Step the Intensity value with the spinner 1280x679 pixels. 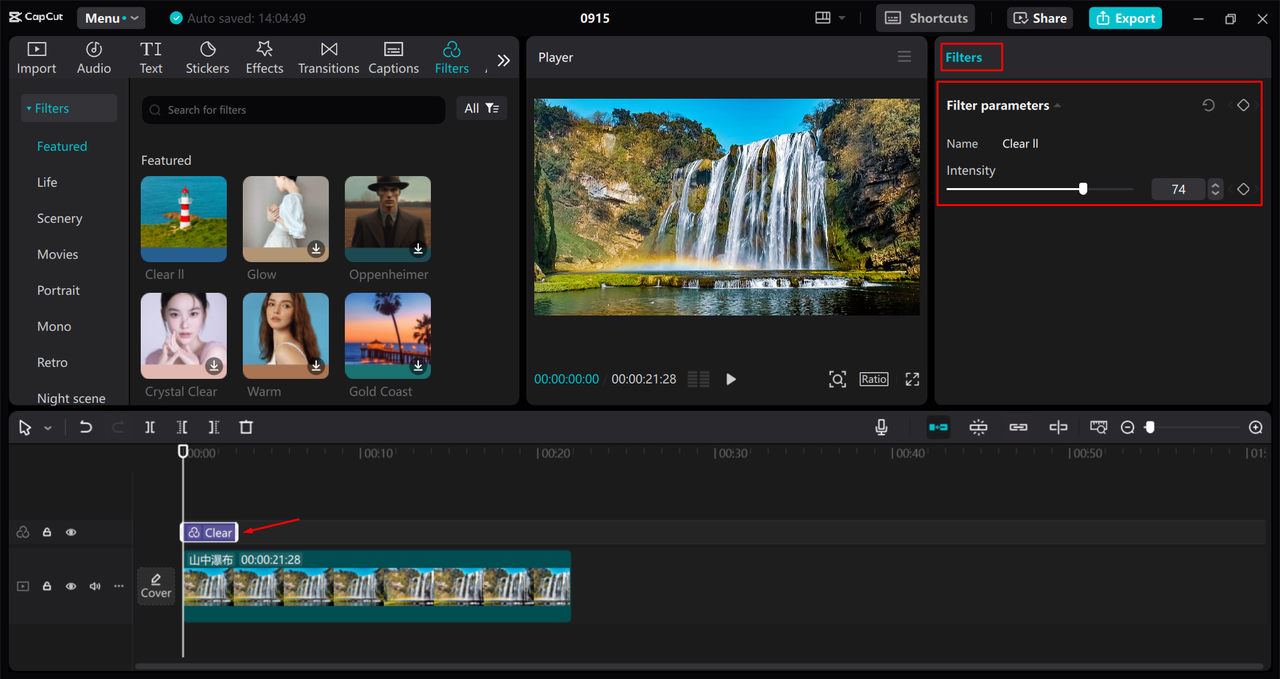coord(1215,189)
